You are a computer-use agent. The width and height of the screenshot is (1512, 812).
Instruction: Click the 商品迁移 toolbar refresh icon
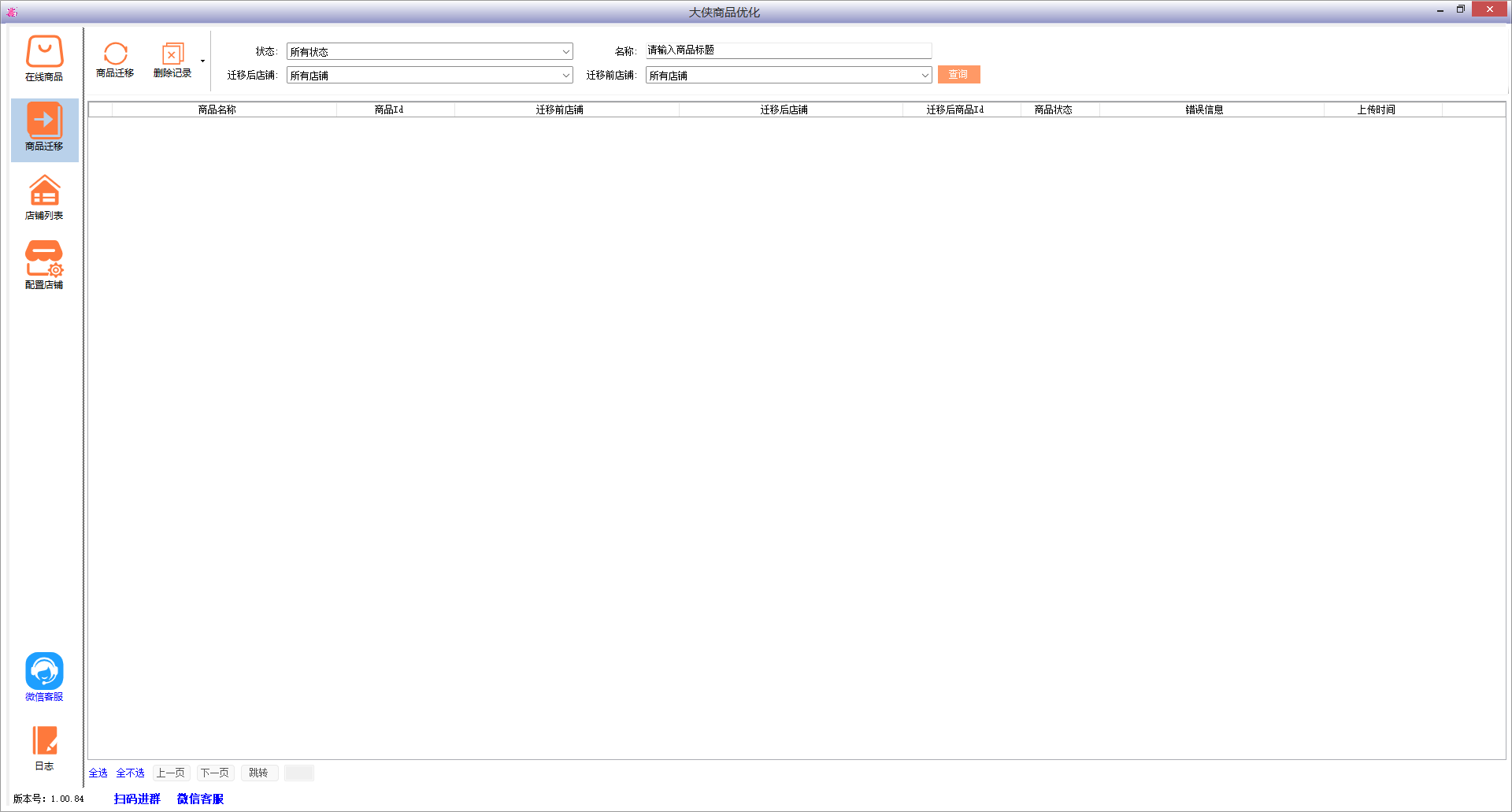[x=115, y=60]
